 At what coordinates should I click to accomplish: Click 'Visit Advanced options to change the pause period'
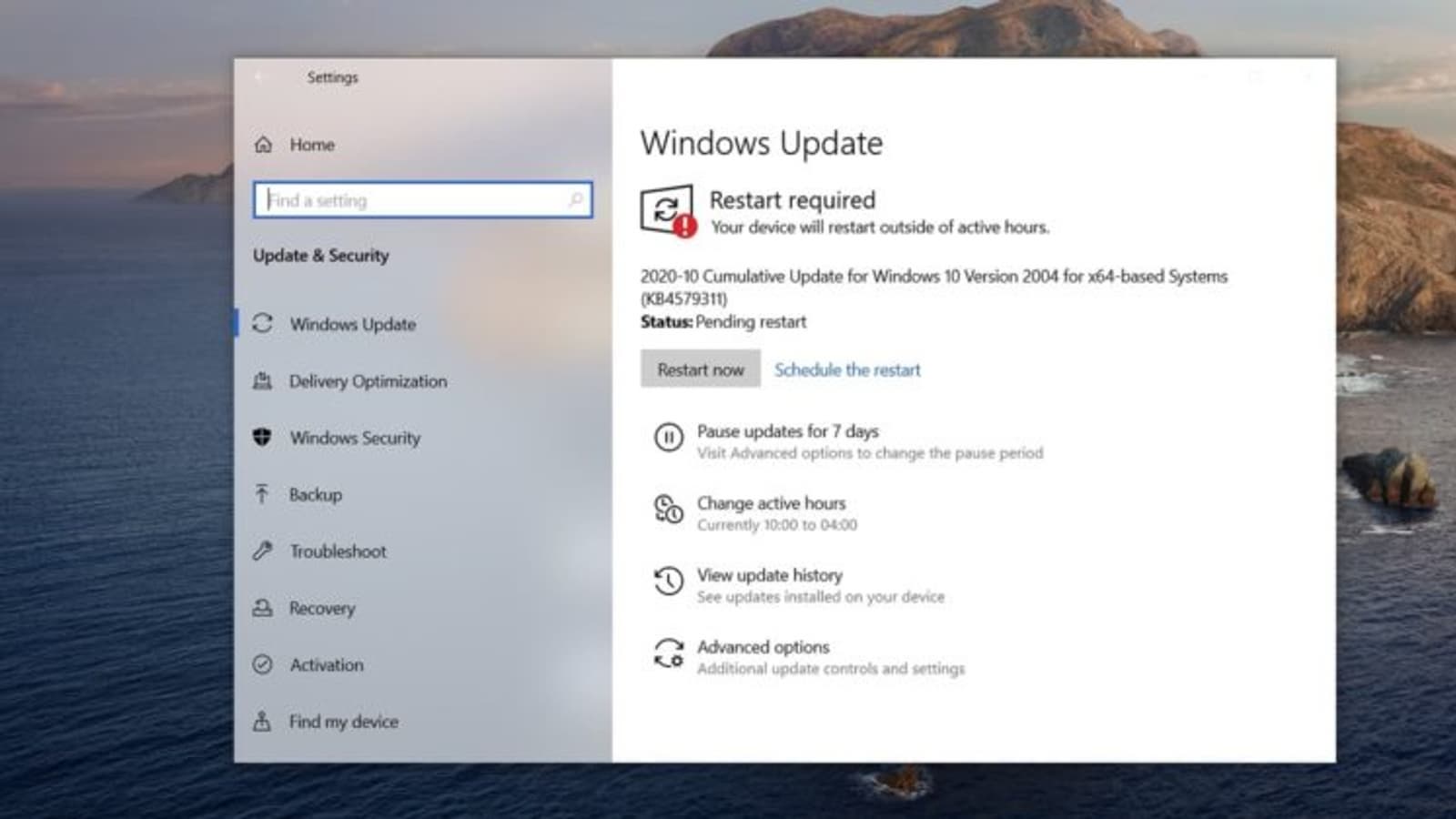point(870,453)
